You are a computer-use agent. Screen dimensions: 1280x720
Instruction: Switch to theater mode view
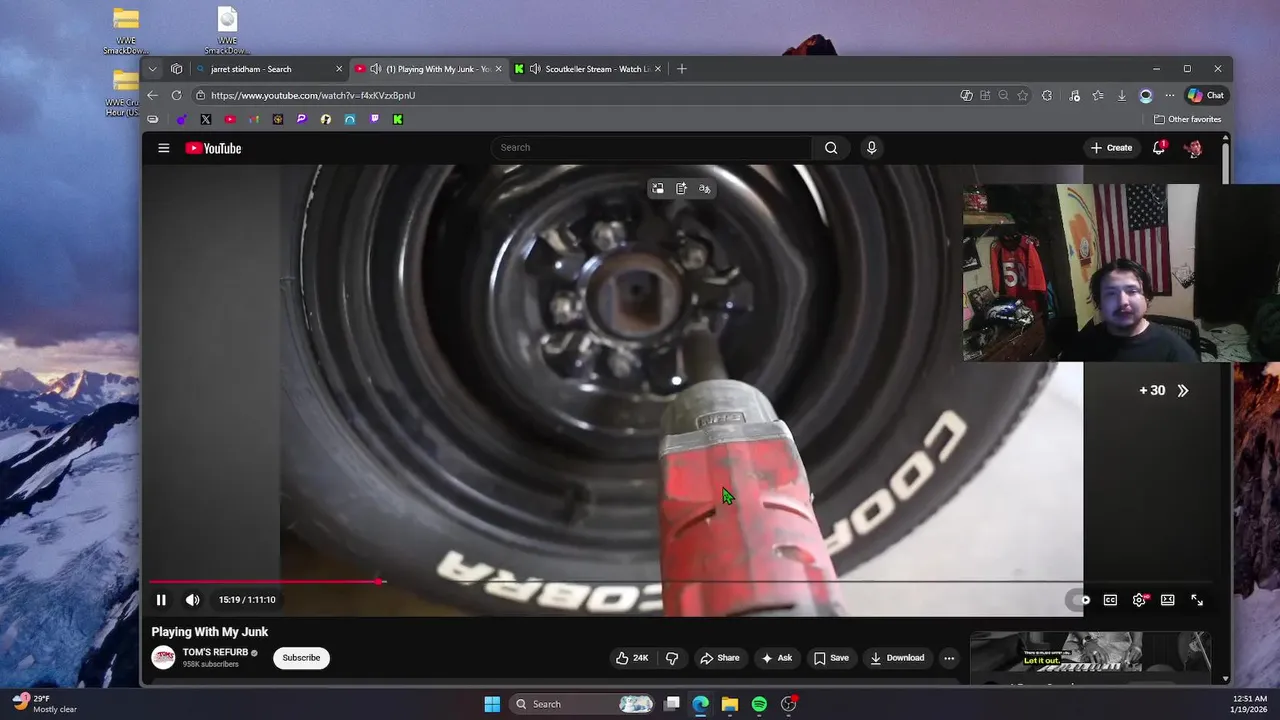click(x=1167, y=600)
